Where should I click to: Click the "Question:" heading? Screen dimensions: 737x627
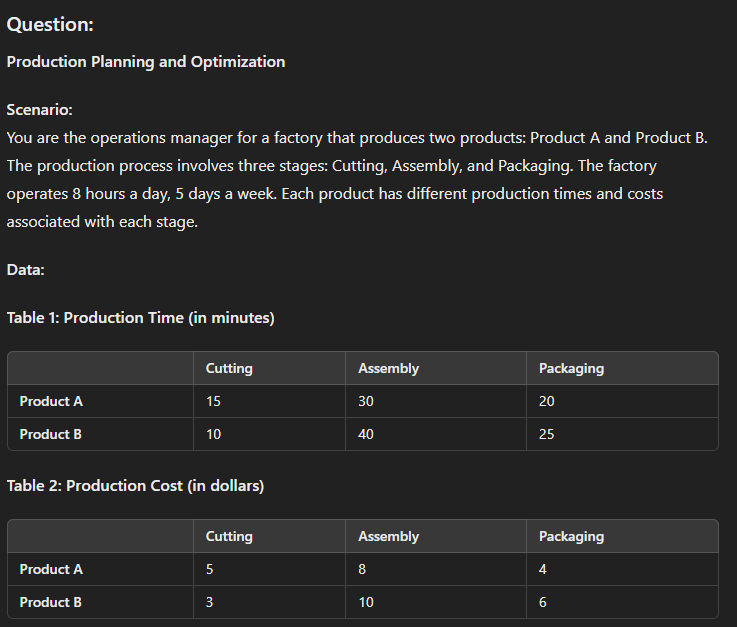point(50,24)
